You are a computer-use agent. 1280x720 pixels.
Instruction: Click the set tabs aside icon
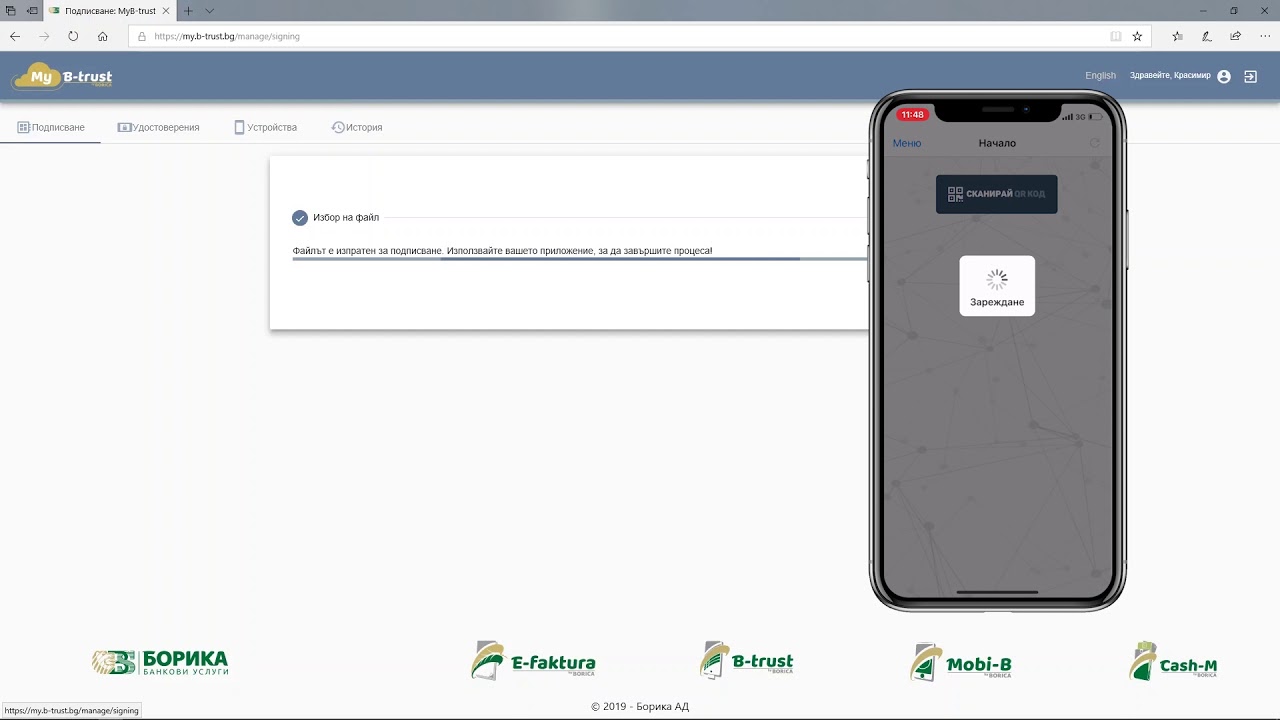(x=33, y=11)
